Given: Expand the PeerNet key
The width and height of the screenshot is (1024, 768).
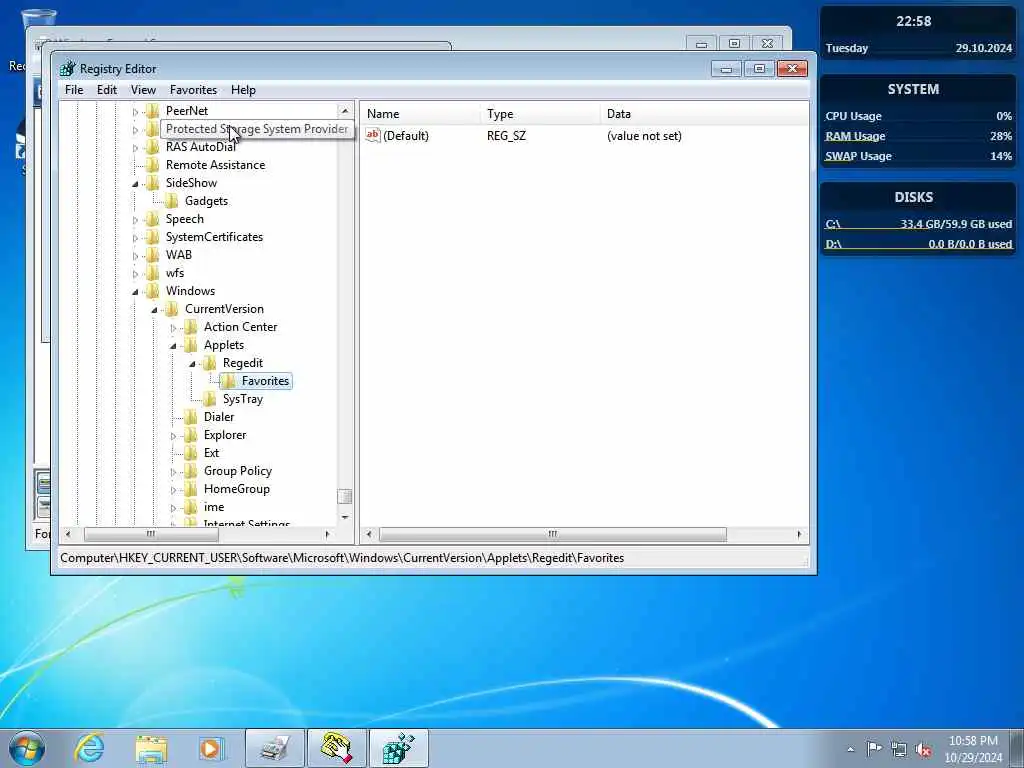Looking at the screenshot, I should [x=135, y=112].
